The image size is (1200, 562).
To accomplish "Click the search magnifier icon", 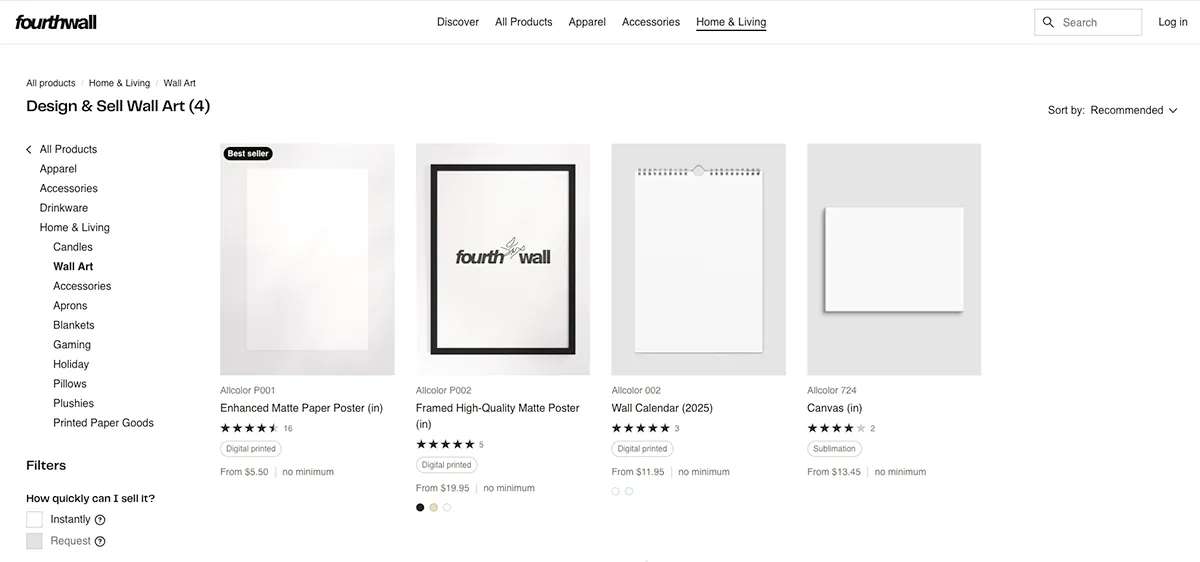I will pos(1048,22).
